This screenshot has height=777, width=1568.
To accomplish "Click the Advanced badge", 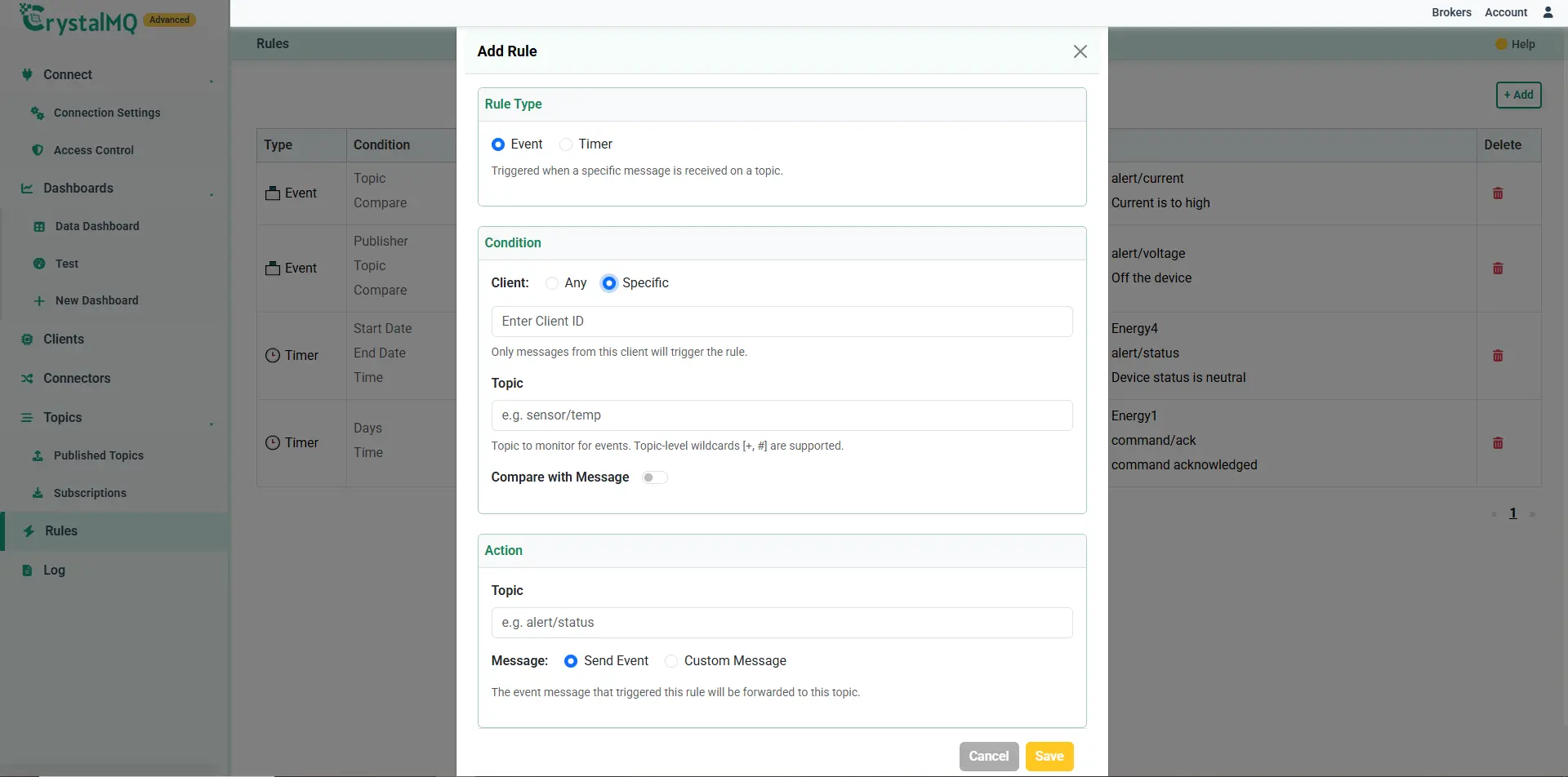I will point(169,20).
